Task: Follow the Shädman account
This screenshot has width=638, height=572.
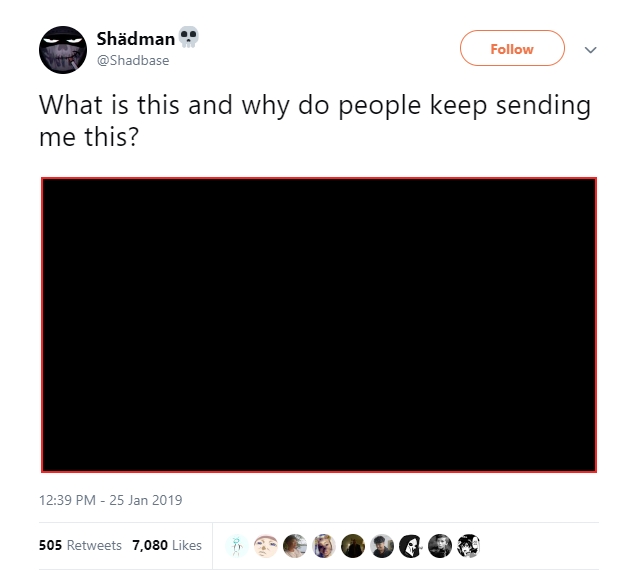Action: (512, 48)
